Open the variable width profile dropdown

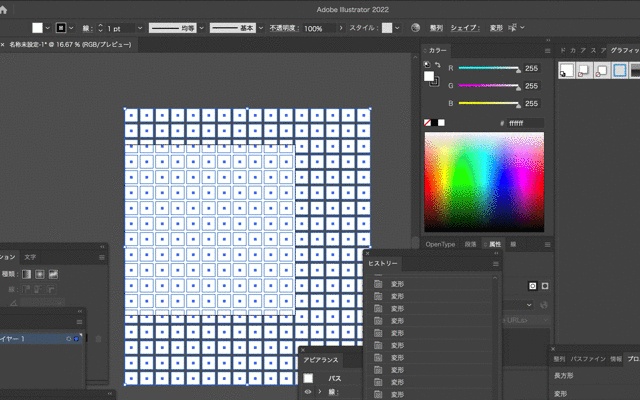pyautogui.click(x=200, y=28)
